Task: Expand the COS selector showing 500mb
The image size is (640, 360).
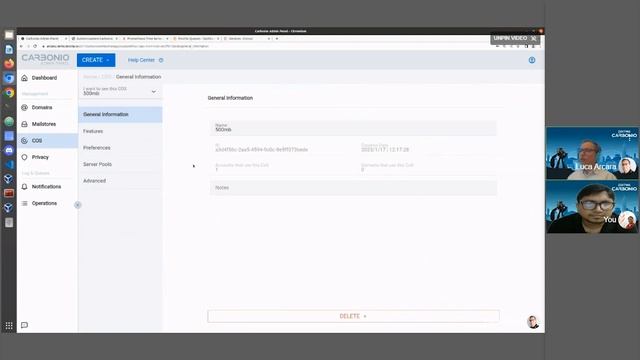Action: point(120,91)
